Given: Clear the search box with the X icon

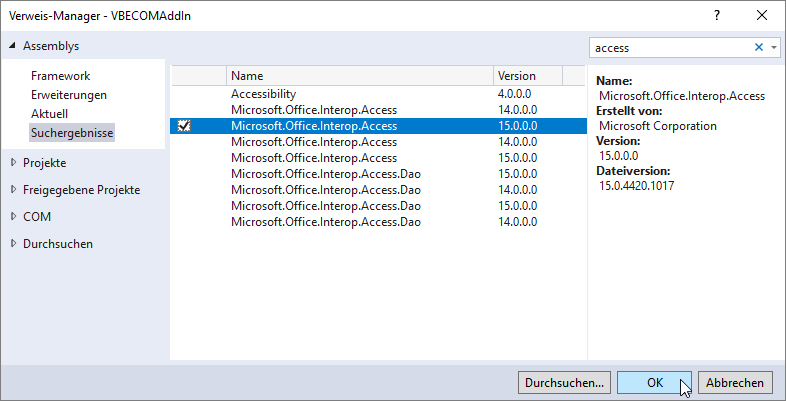Looking at the screenshot, I should coord(759,48).
